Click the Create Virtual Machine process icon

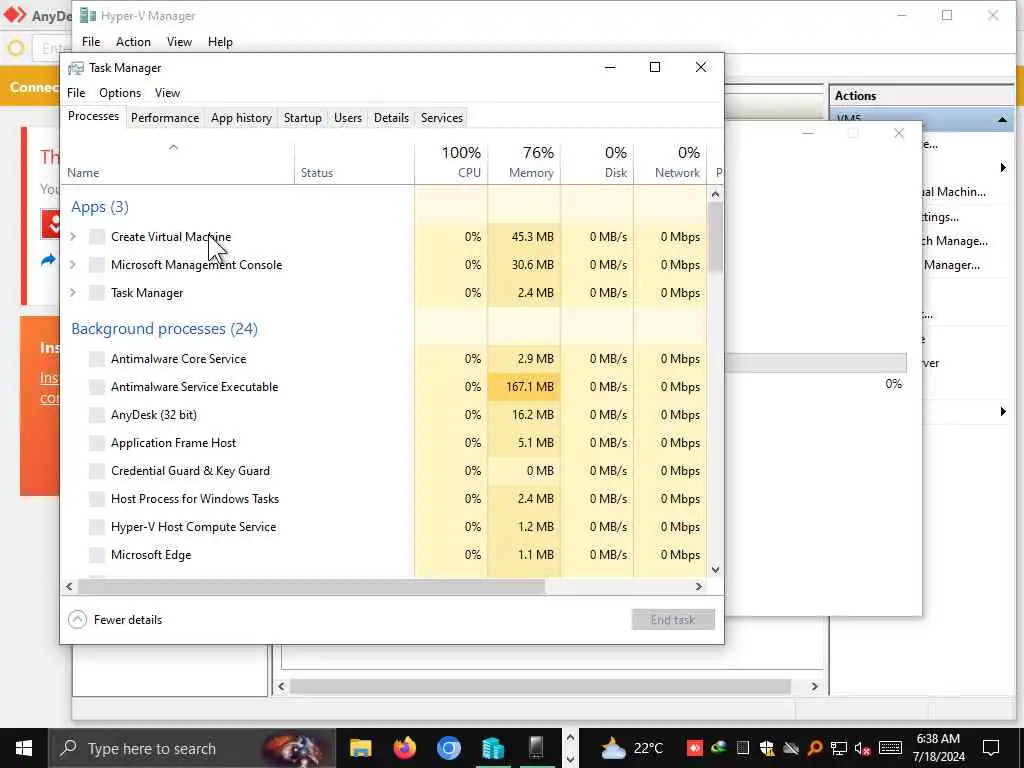pyautogui.click(x=97, y=237)
